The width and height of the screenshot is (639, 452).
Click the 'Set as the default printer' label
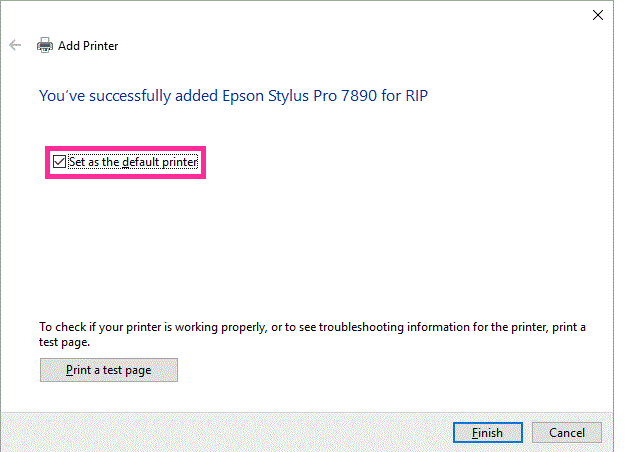[x=133, y=161]
